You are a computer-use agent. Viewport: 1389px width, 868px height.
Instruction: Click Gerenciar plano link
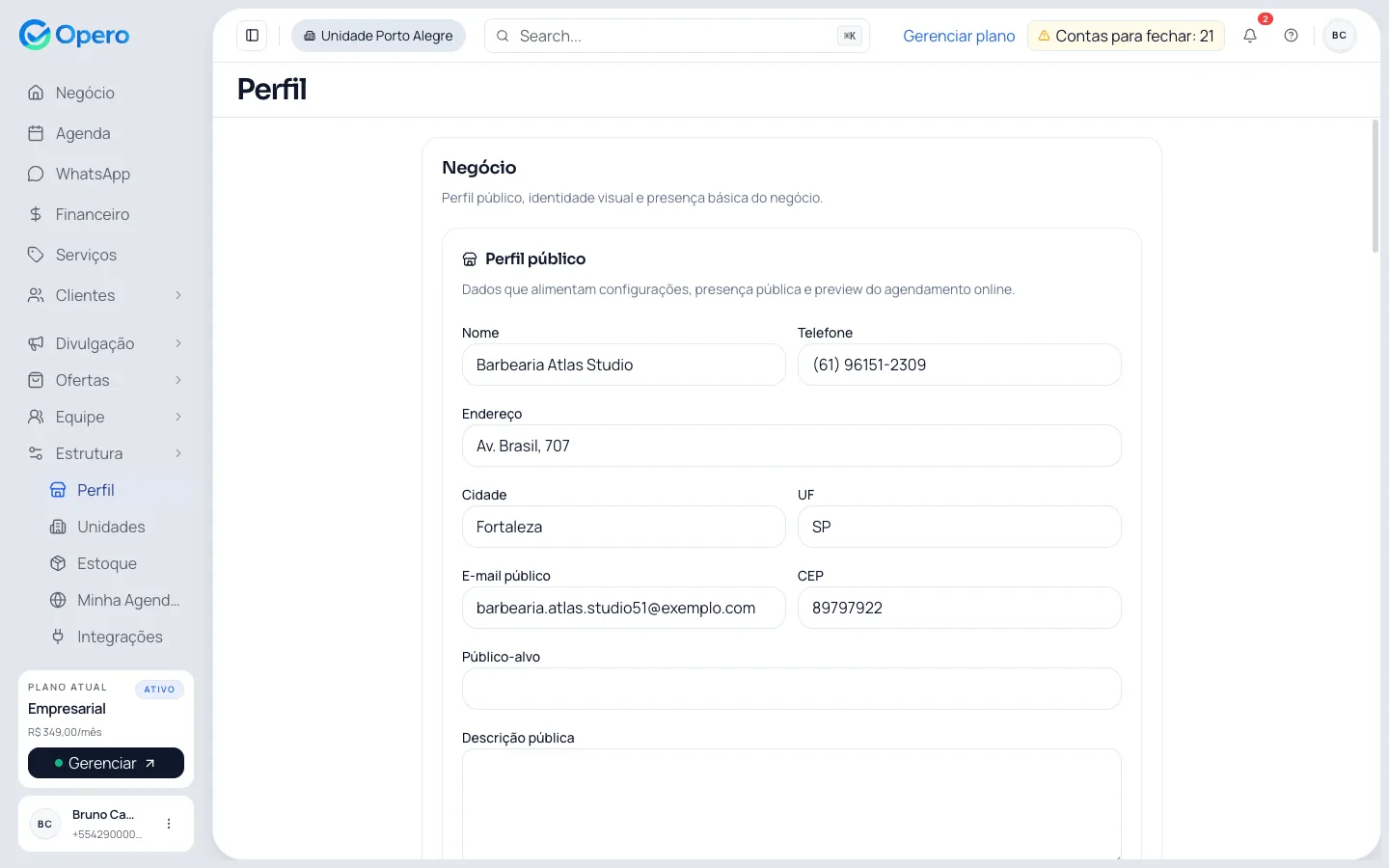[959, 36]
